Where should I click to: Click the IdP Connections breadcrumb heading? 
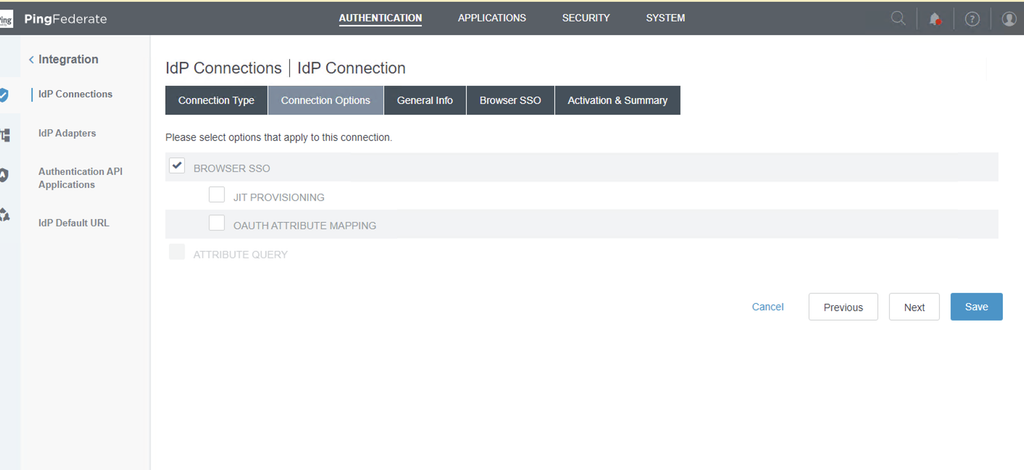[x=223, y=68]
